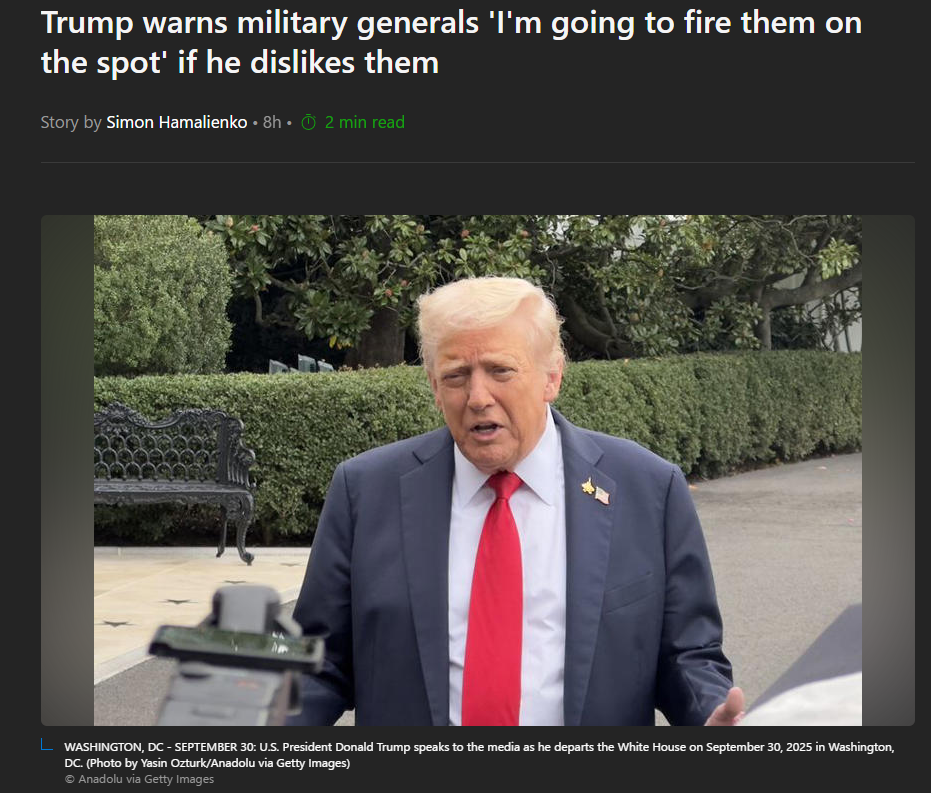
Task: Click the blurred right margin of image frame
Action: click(888, 470)
